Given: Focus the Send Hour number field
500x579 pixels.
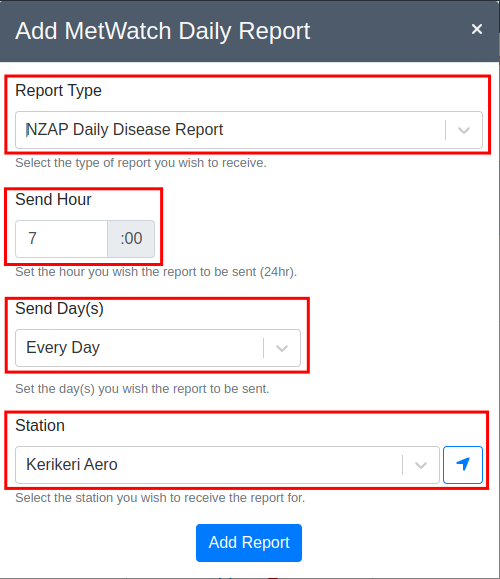Looking at the screenshot, I should (x=61, y=239).
